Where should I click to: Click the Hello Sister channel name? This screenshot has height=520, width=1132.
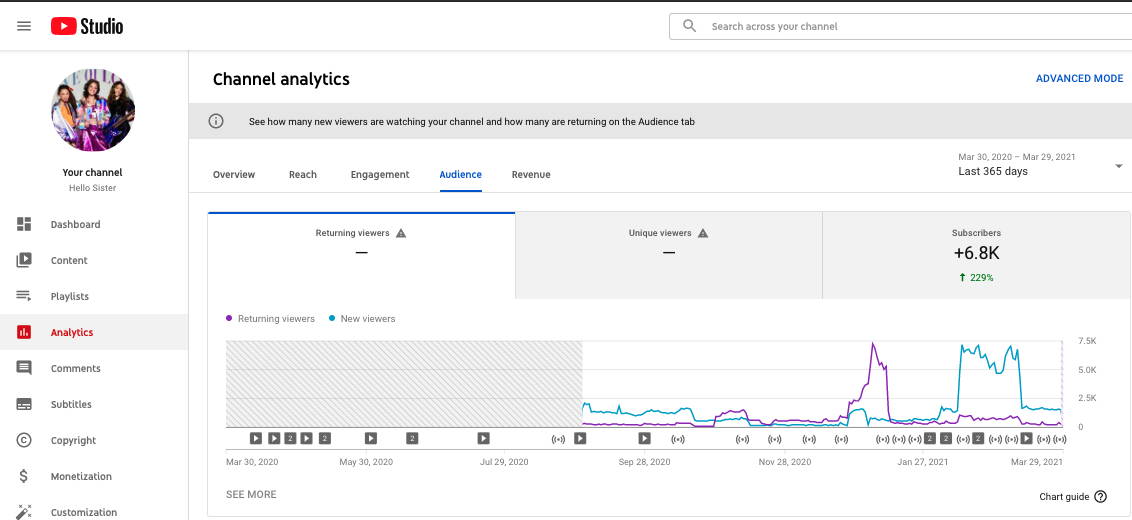point(92,188)
